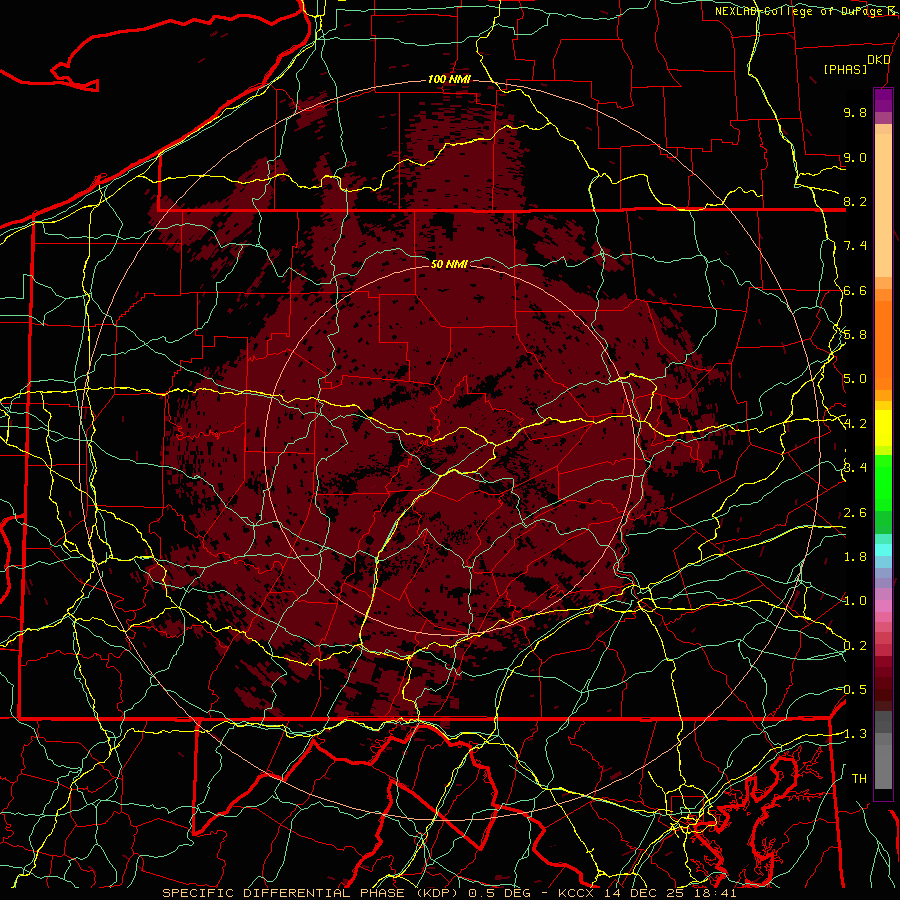
Task: Click the DKD product code label
Action: click(878, 60)
